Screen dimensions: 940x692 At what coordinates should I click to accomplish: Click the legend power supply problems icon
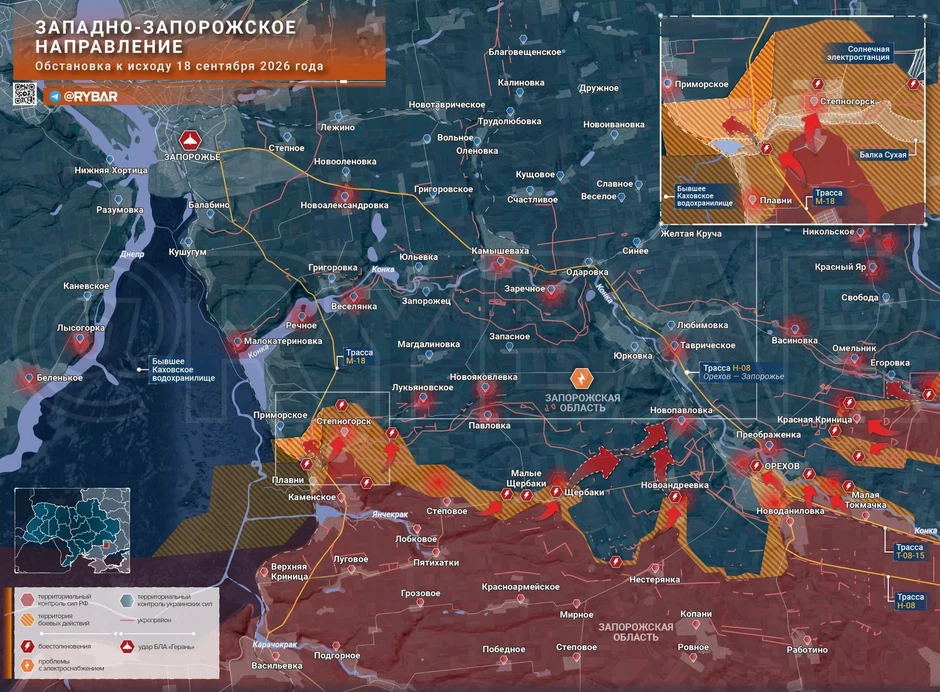pos(27,665)
